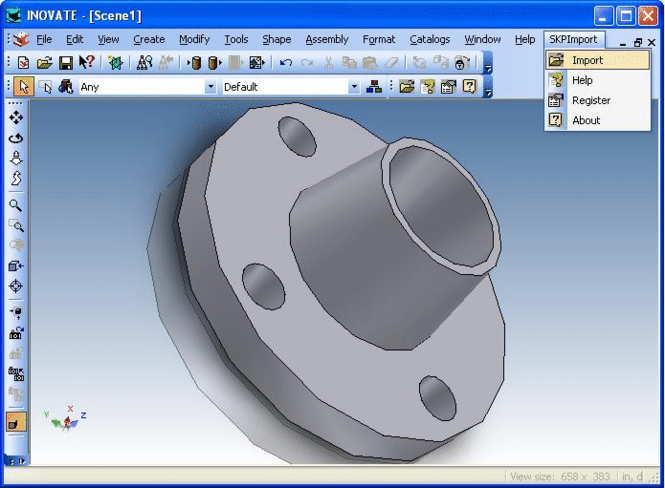Click the Fit Scene icon in side toolbar
The image size is (665, 488).
16,313
